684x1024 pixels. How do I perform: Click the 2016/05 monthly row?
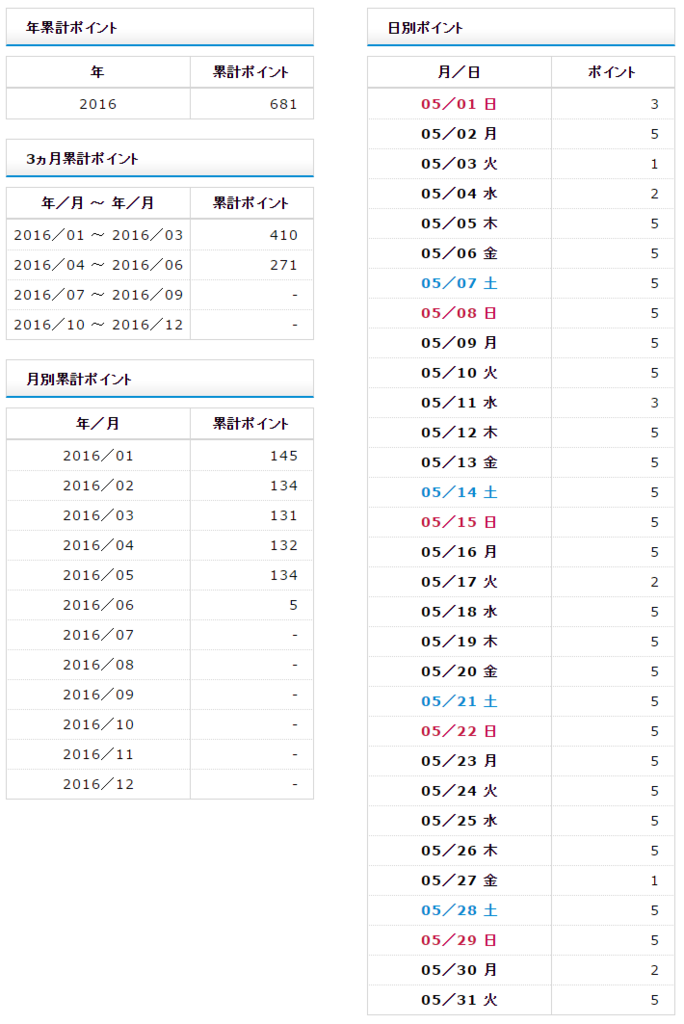[x=159, y=575]
